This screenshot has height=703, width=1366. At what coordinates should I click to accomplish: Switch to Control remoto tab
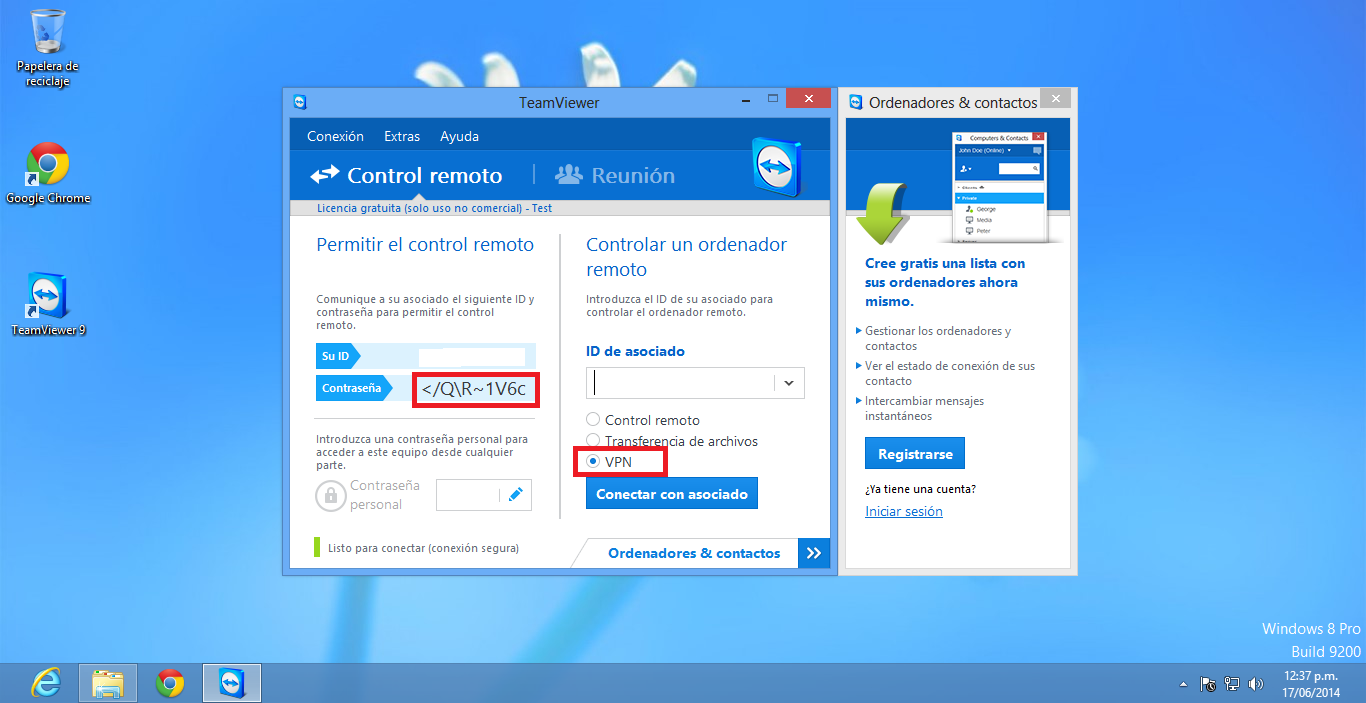(406, 175)
